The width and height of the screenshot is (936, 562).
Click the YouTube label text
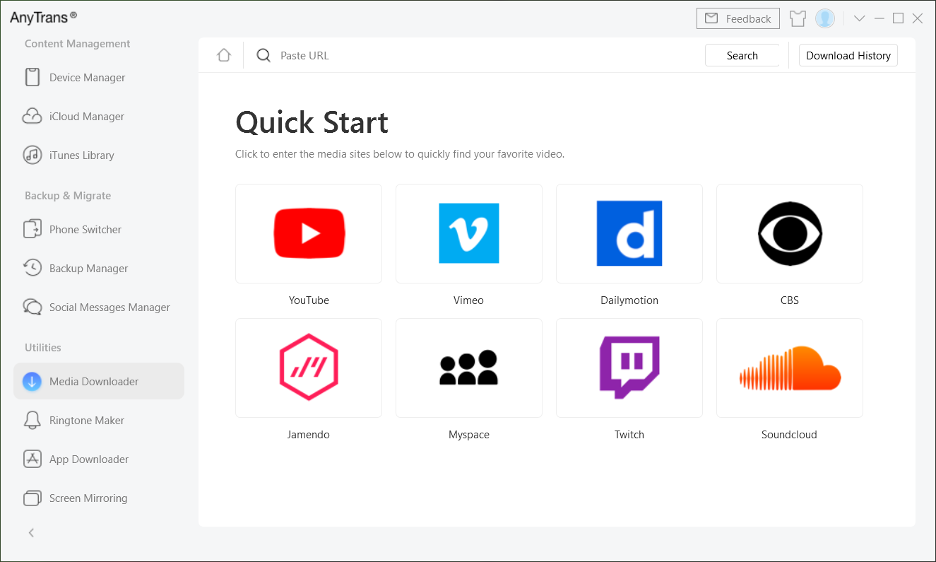(309, 300)
